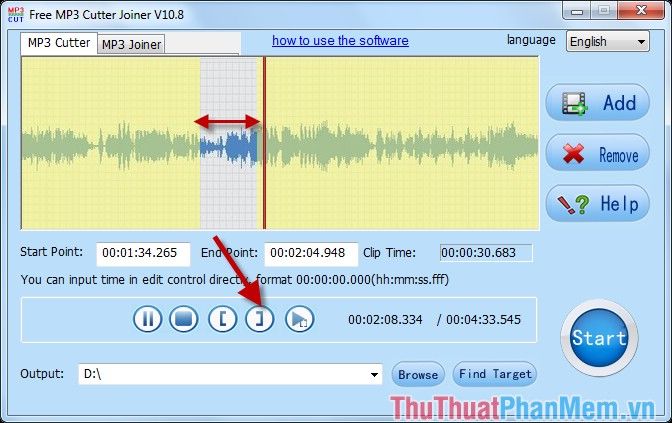Set start point with the left bracket button
672x423 pixels.
tap(222, 319)
